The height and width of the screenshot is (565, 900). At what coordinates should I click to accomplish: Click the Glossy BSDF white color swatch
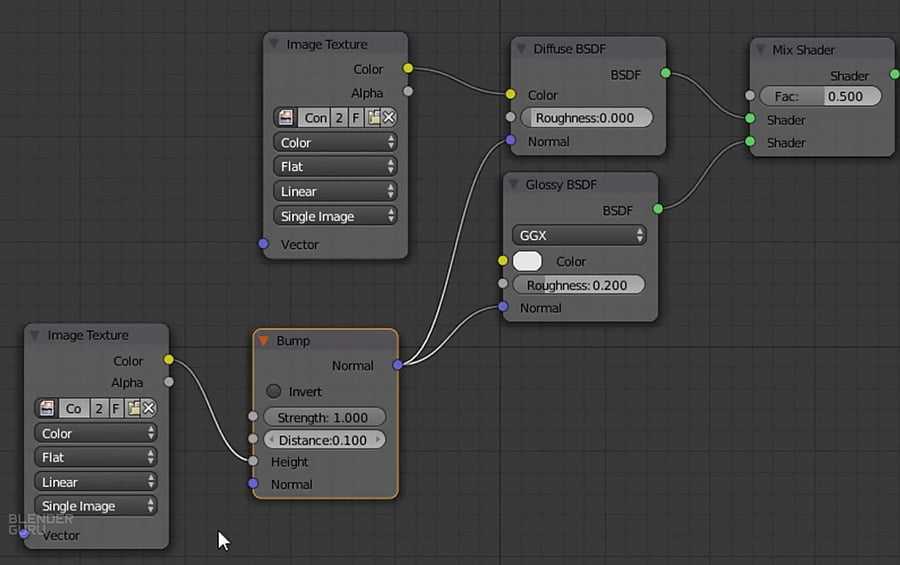click(x=527, y=261)
